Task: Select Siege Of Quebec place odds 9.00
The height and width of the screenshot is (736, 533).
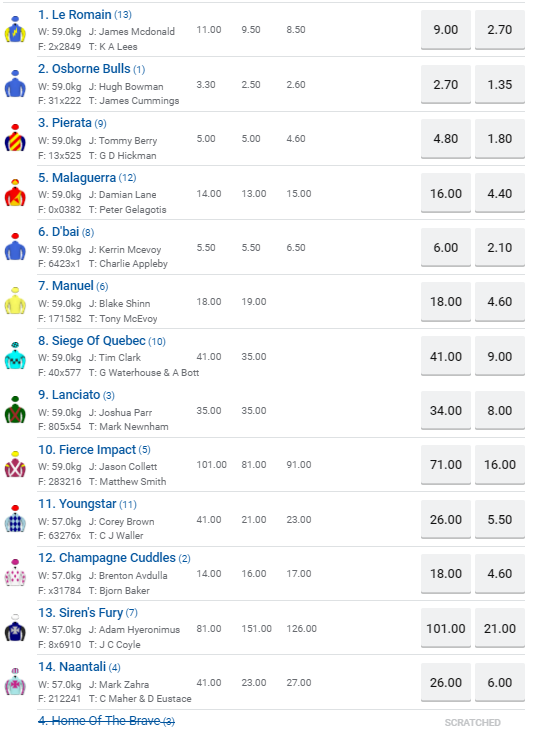Action: tap(500, 357)
